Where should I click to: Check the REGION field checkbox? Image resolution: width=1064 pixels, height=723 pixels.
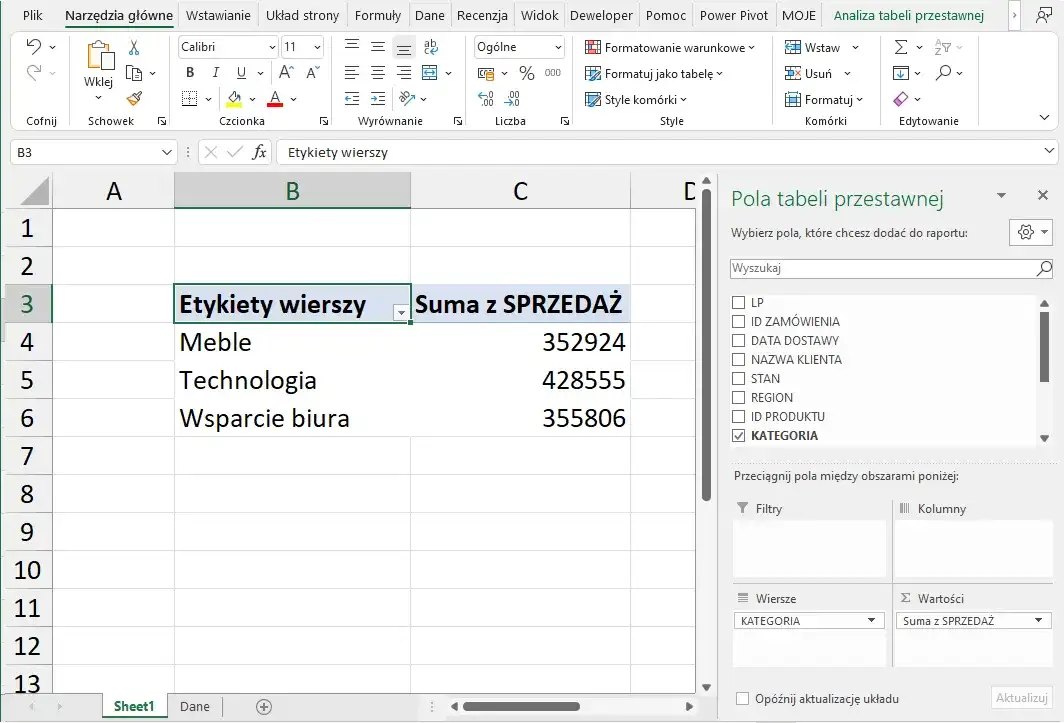point(739,397)
